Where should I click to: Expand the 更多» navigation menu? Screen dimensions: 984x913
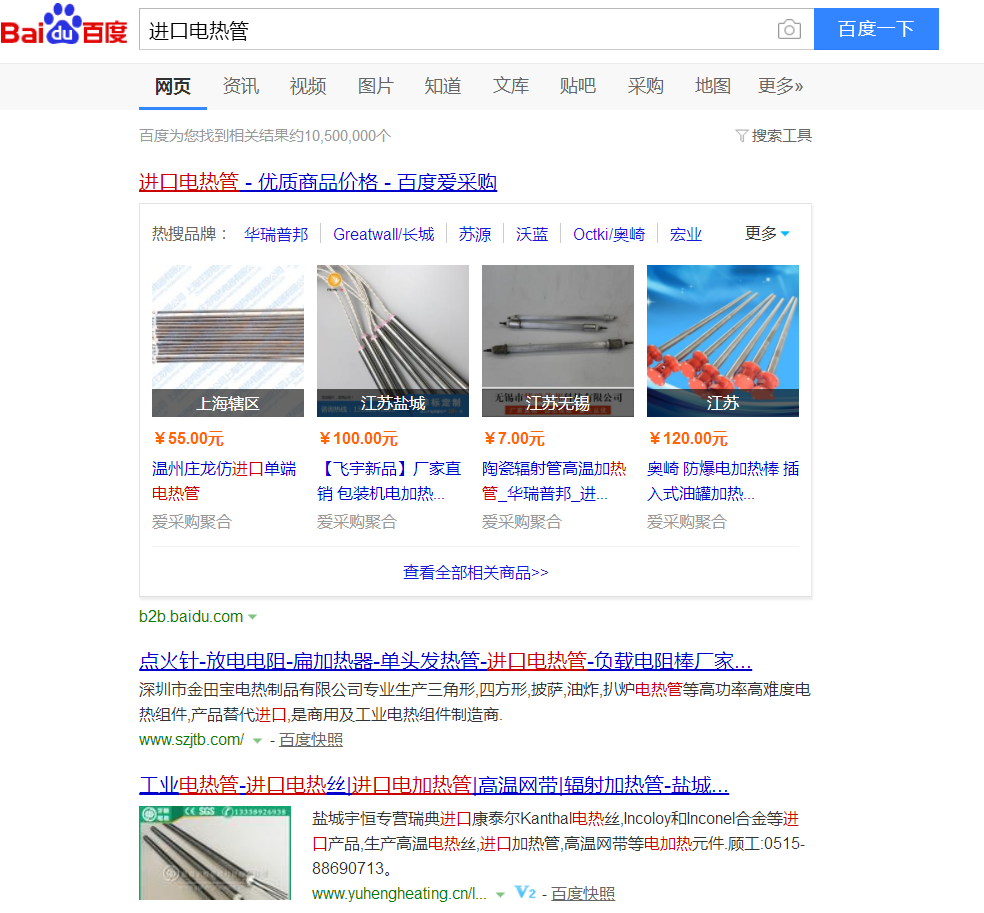coord(781,86)
